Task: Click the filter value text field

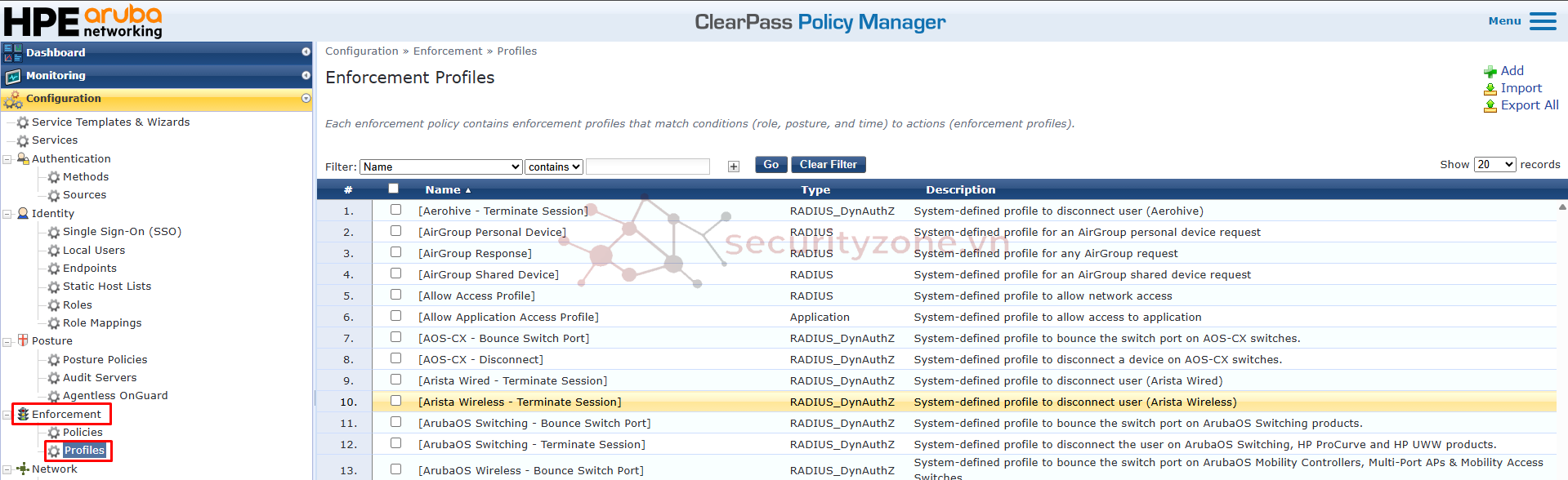Action: (x=648, y=167)
